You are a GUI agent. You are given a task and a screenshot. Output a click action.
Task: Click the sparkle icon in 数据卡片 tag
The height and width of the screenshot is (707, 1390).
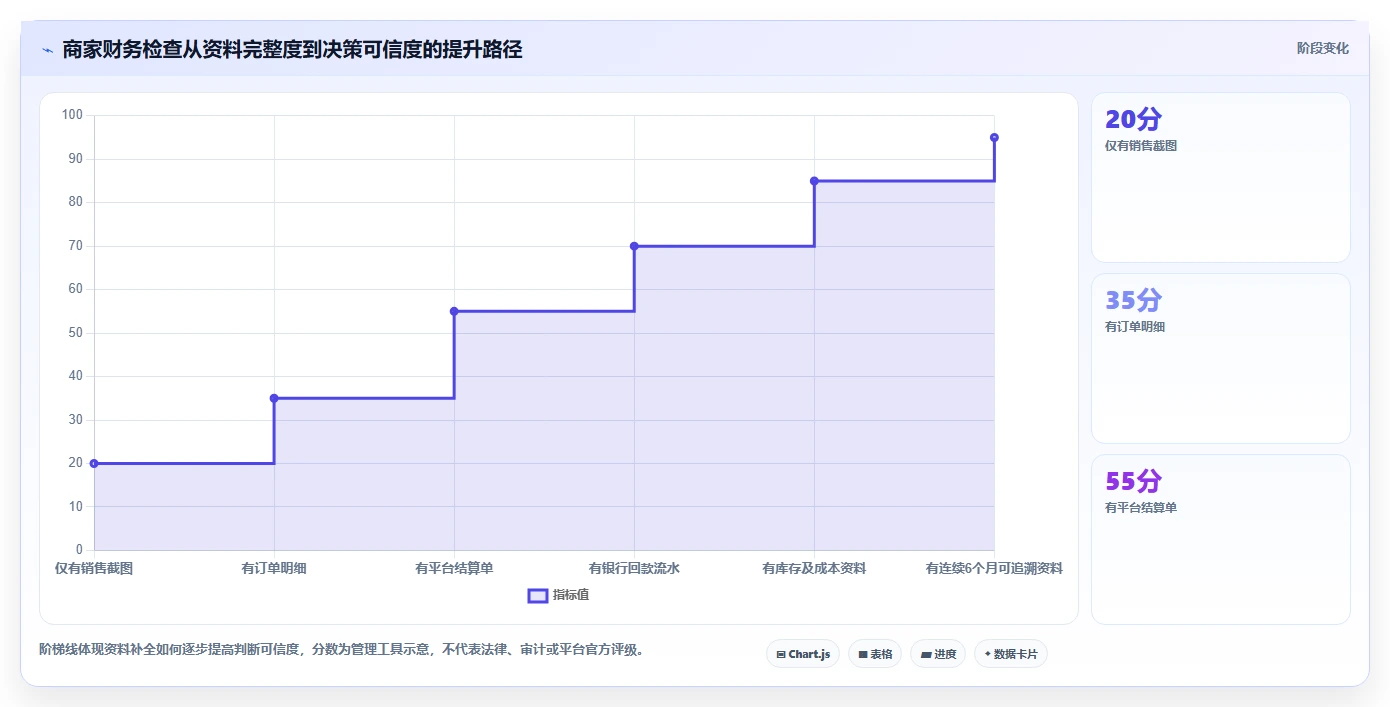click(987, 654)
